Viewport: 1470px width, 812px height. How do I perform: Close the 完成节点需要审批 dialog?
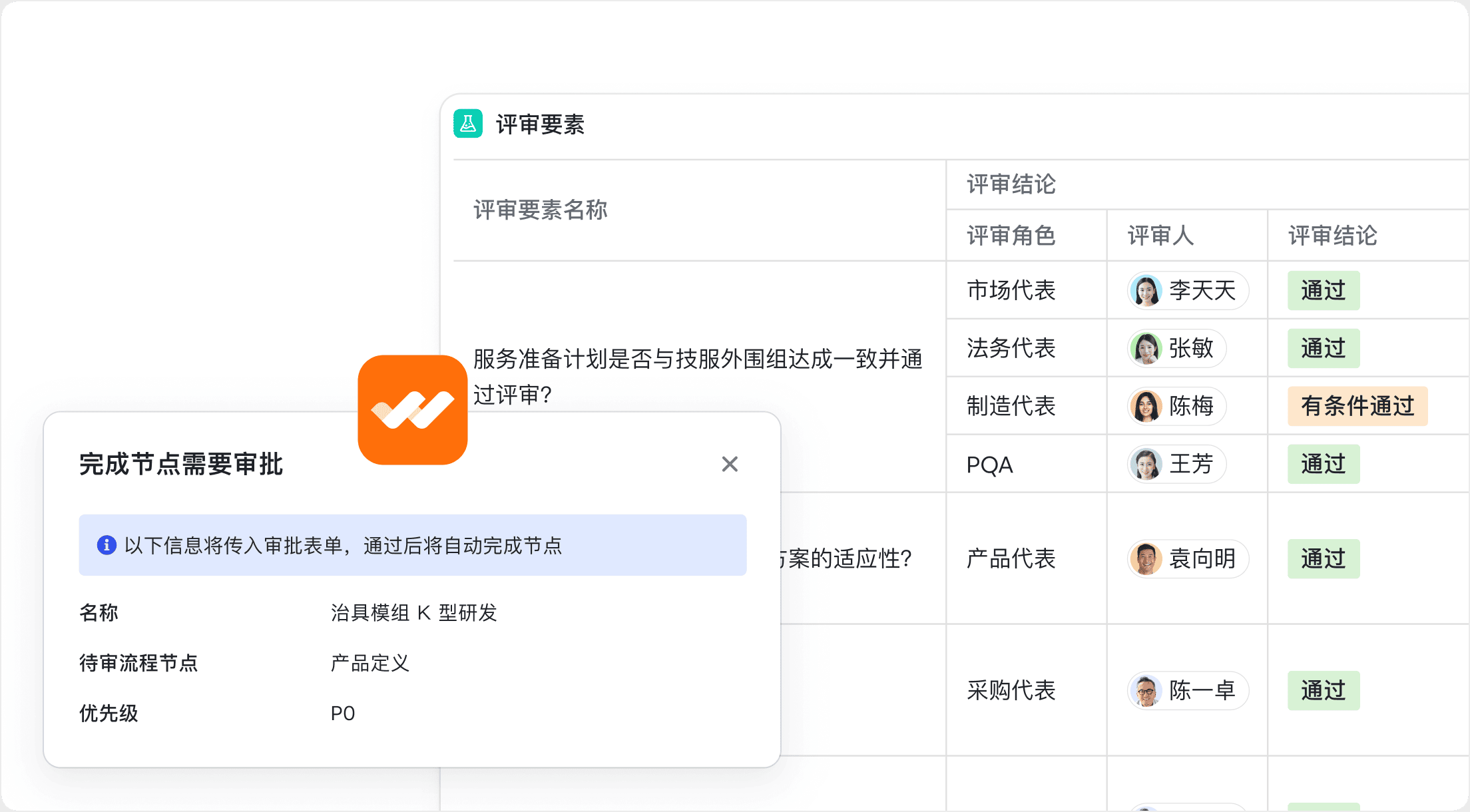(730, 464)
